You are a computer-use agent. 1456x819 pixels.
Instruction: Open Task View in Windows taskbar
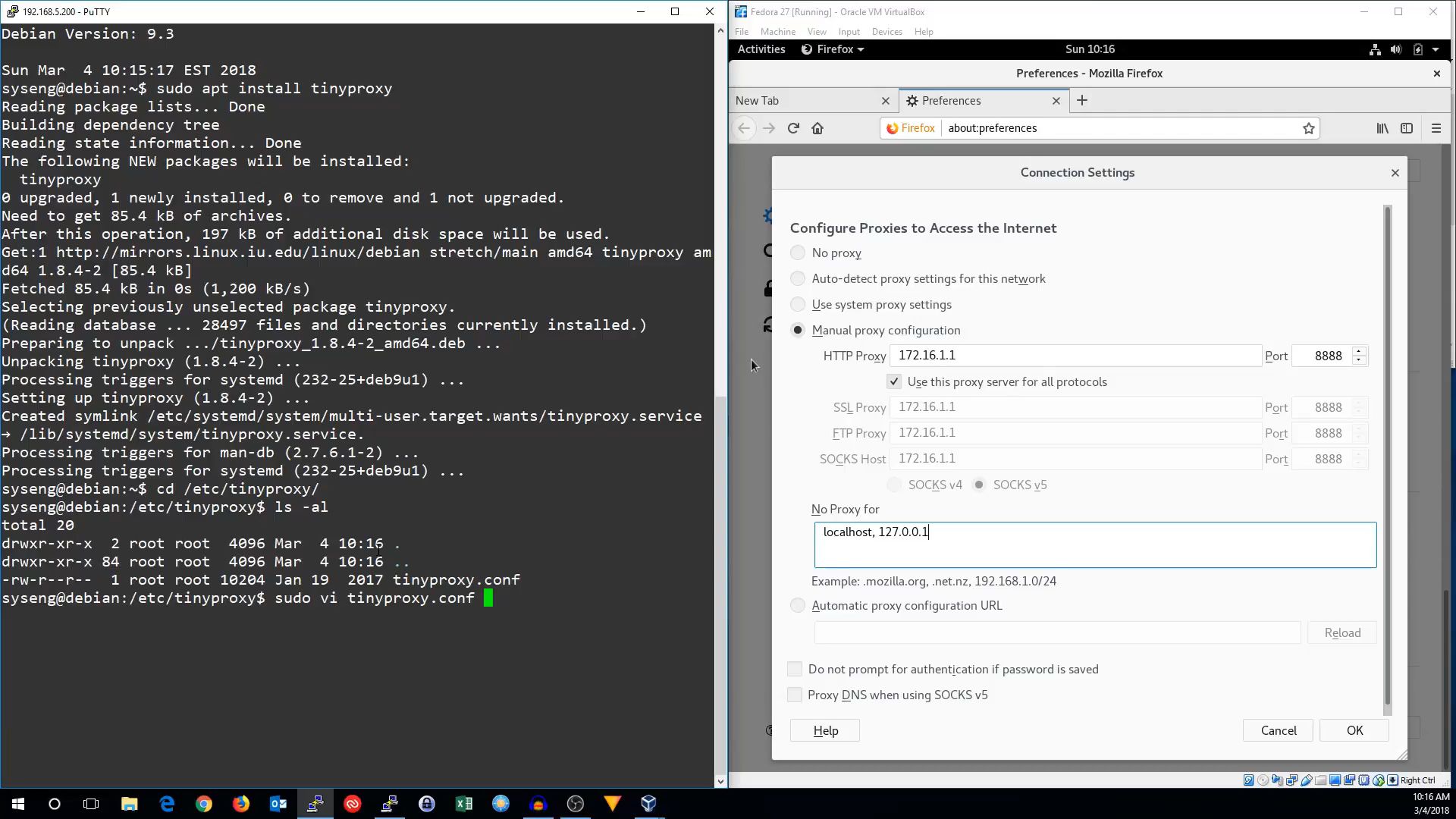(91, 804)
